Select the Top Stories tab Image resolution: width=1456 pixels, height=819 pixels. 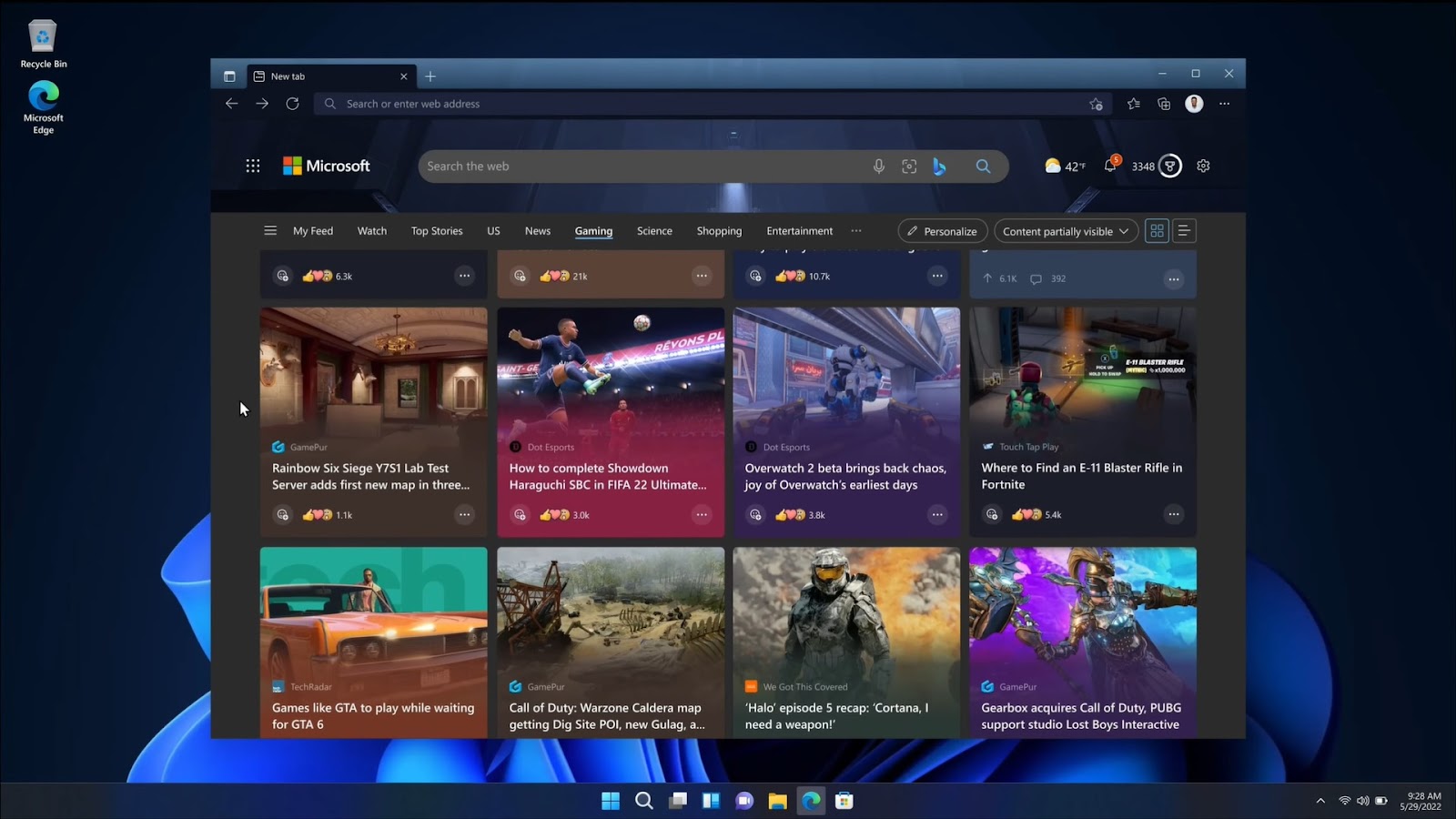pos(437,231)
